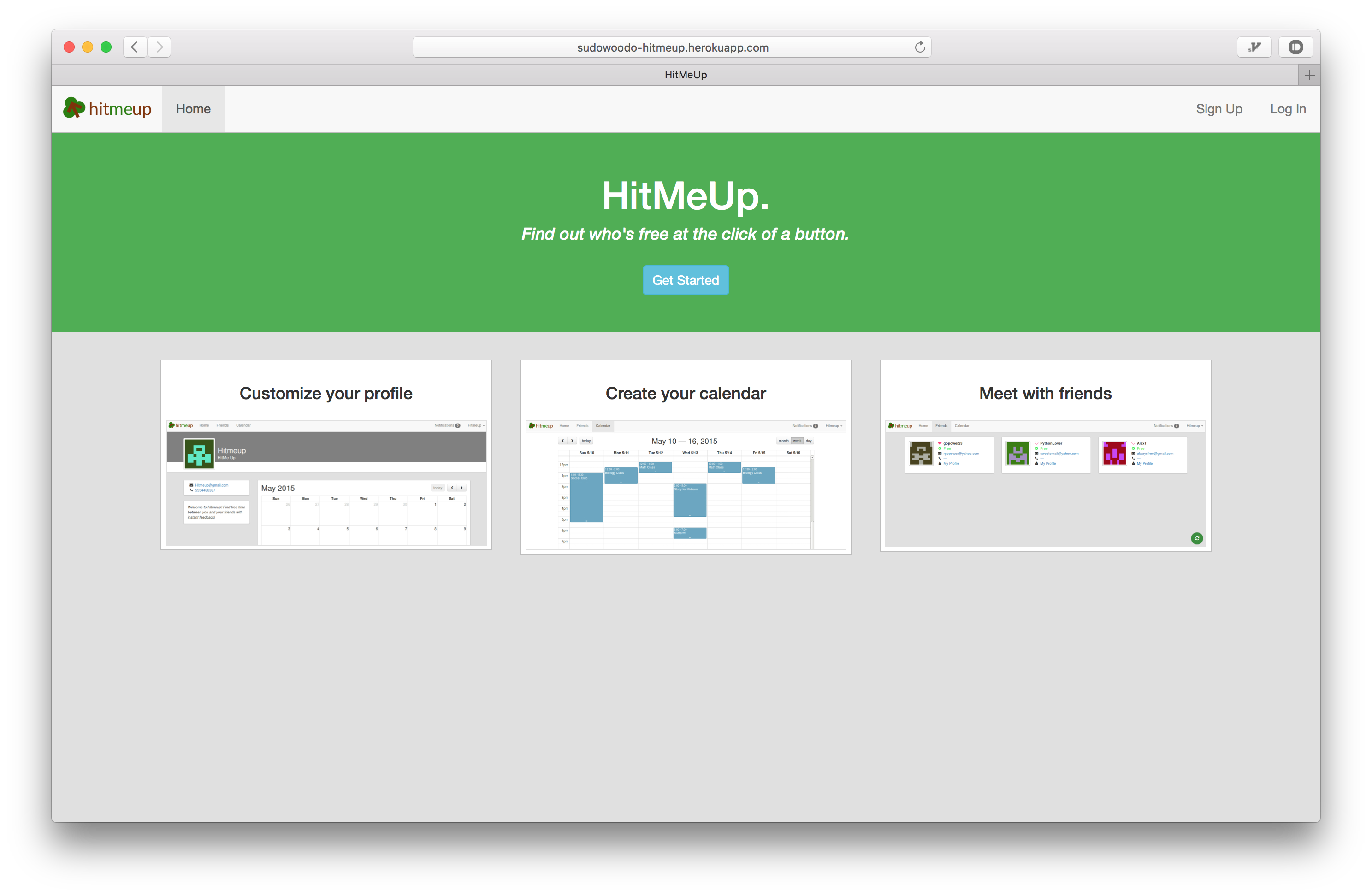
Task: Reload the page with the refresh icon
Action: (919, 47)
